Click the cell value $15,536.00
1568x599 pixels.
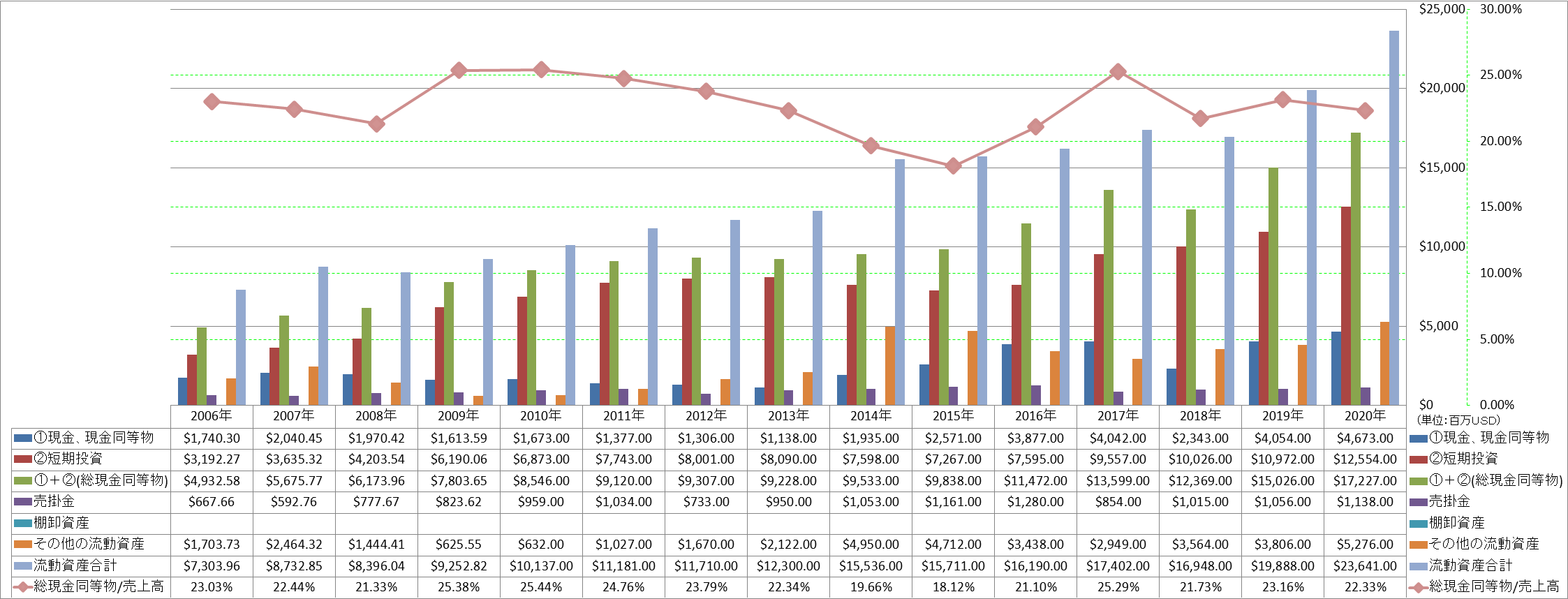point(871,566)
